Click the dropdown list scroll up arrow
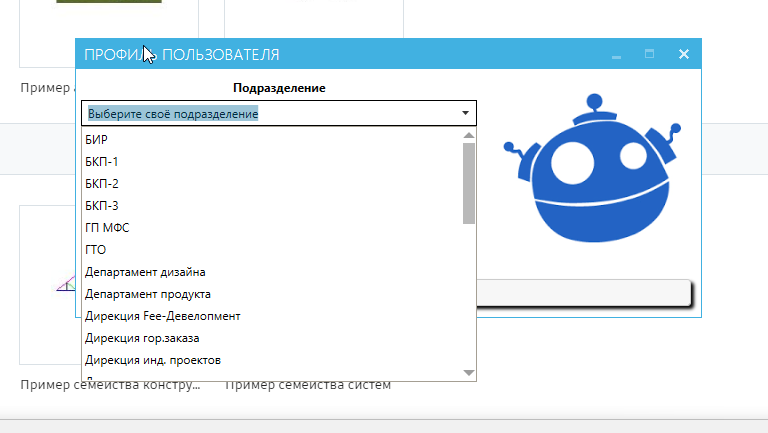 tap(469, 135)
